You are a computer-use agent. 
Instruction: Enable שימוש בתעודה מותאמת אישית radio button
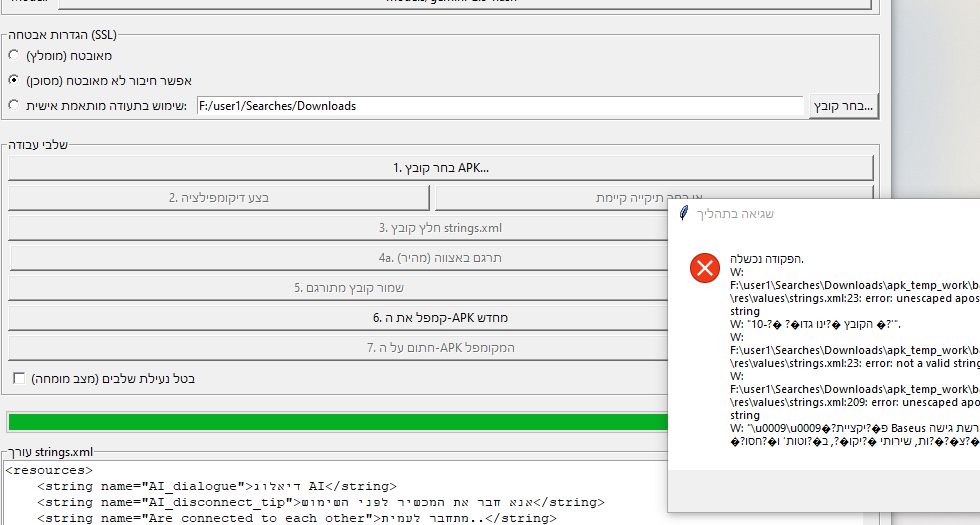point(13,105)
